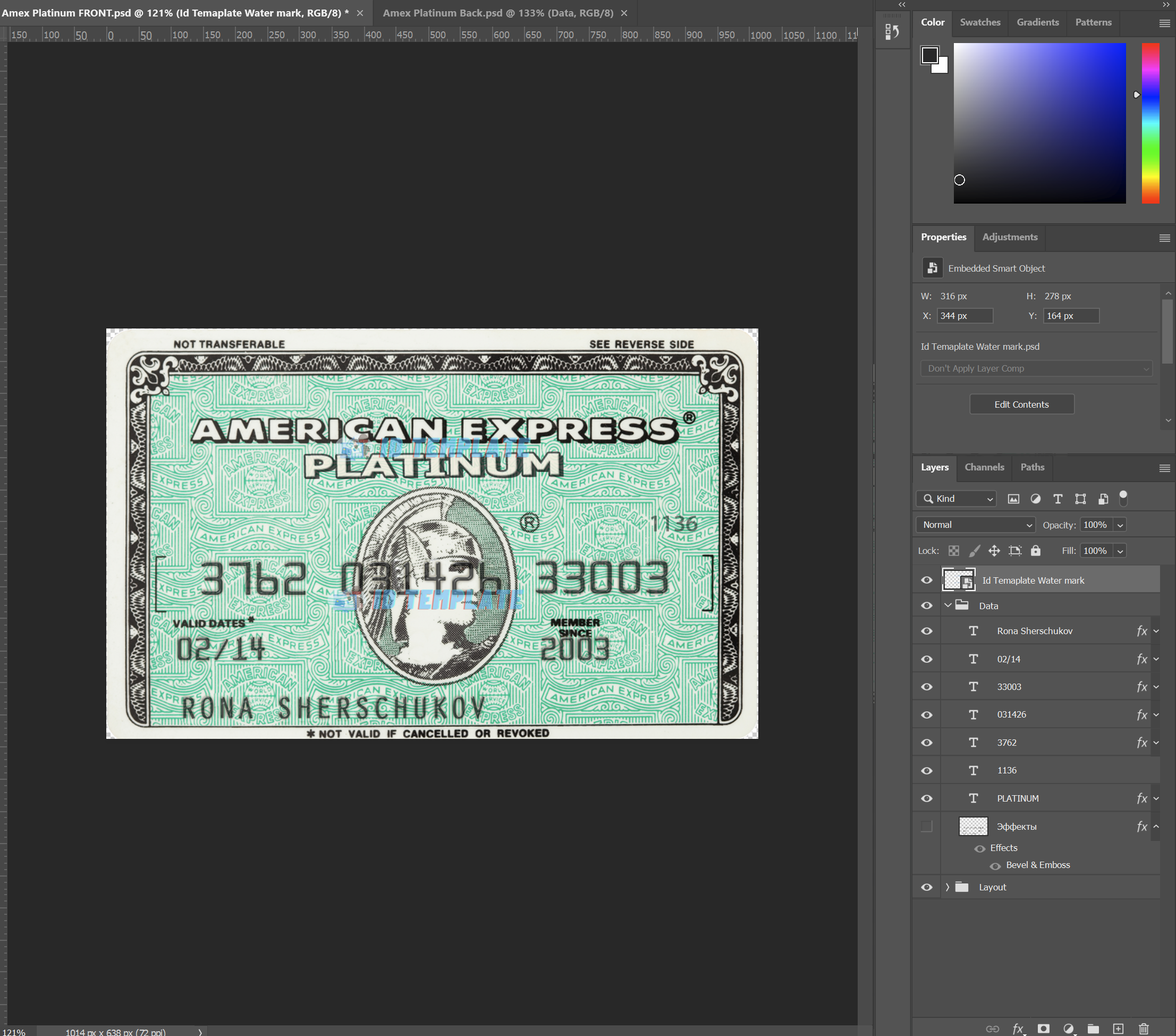The width and height of the screenshot is (1176, 1036).
Task: Delete the selected layer
Action: 1144,1029
